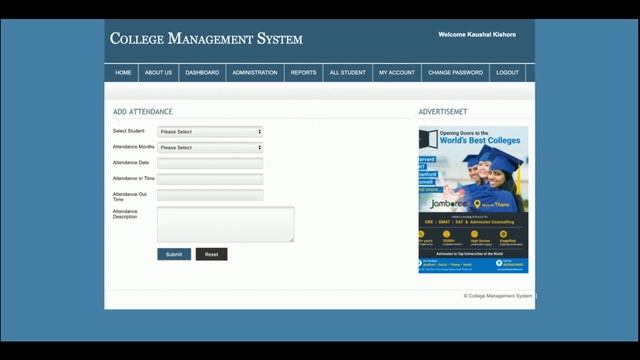The height and width of the screenshot is (360, 640).
Task: Open the DASHBOARD menu item
Action: (202, 73)
